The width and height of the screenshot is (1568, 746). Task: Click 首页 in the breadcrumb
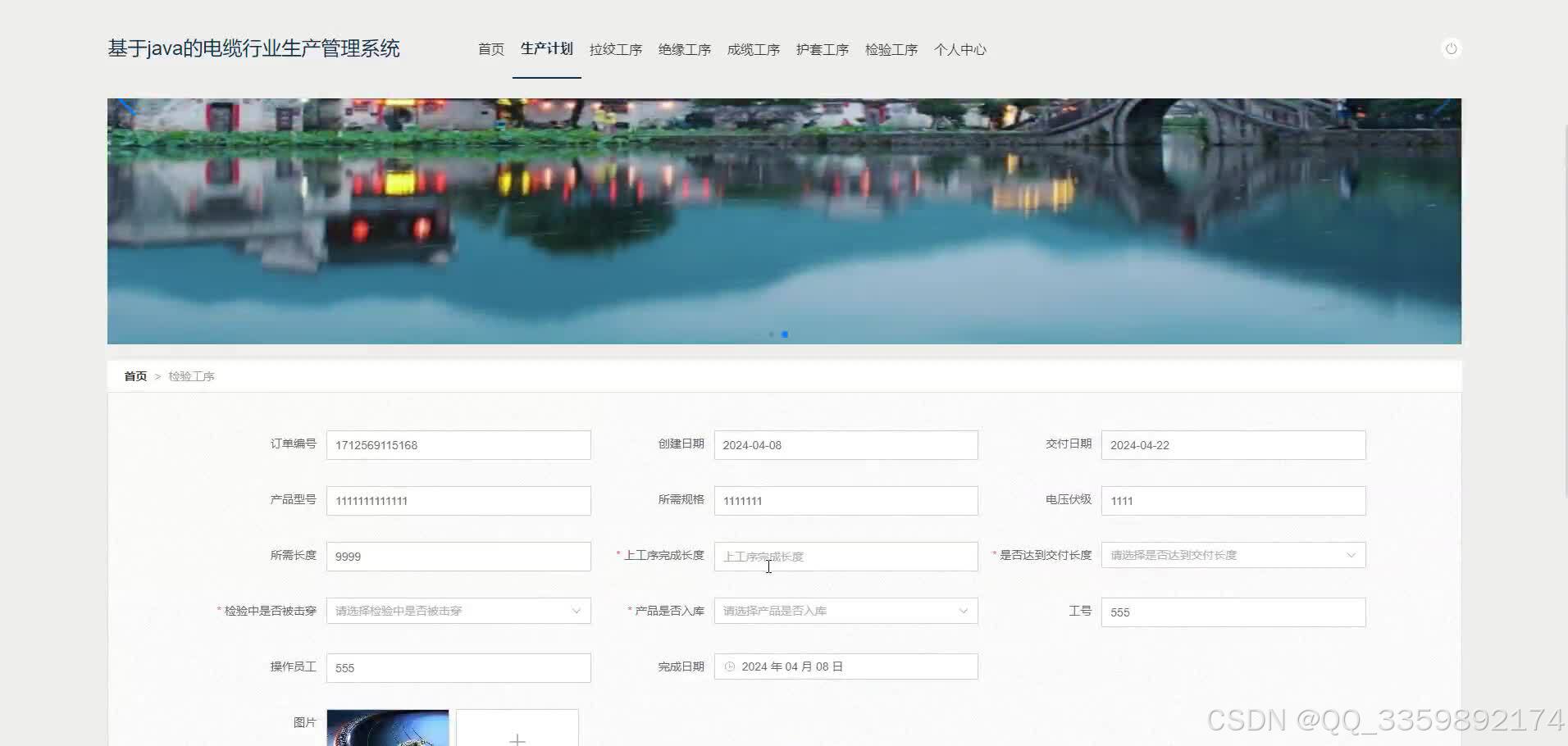[x=135, y=376]
